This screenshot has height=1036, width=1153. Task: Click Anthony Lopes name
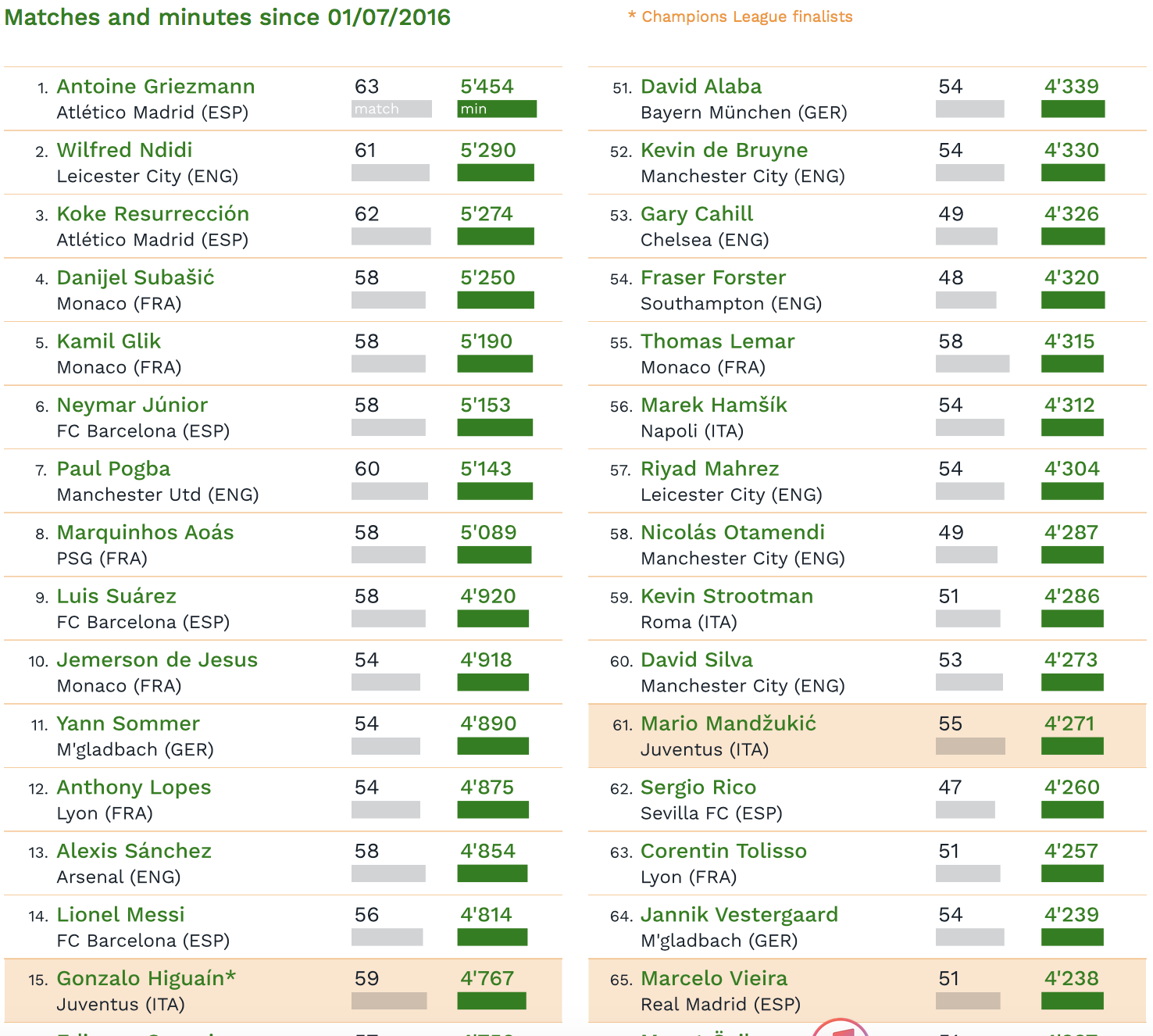point(134,788)
